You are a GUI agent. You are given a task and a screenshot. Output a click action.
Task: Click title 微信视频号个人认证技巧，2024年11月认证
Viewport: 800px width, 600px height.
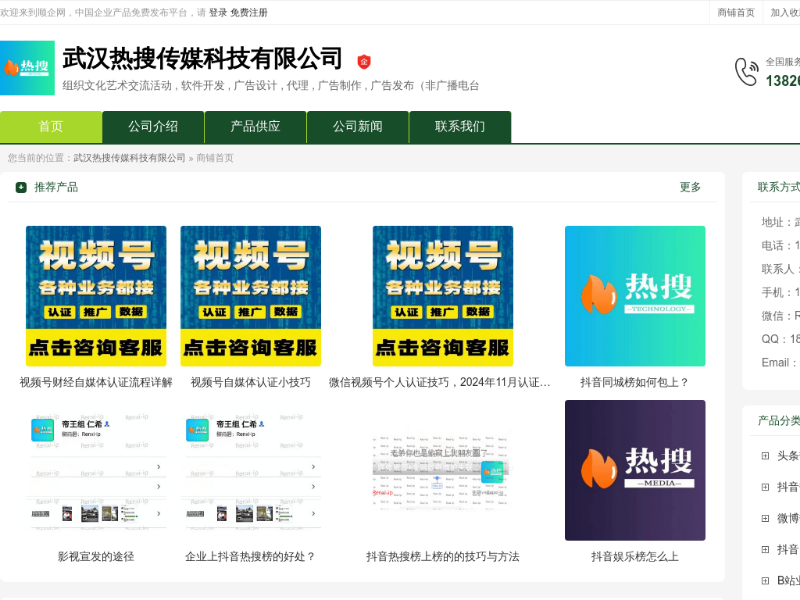point(439,382)
